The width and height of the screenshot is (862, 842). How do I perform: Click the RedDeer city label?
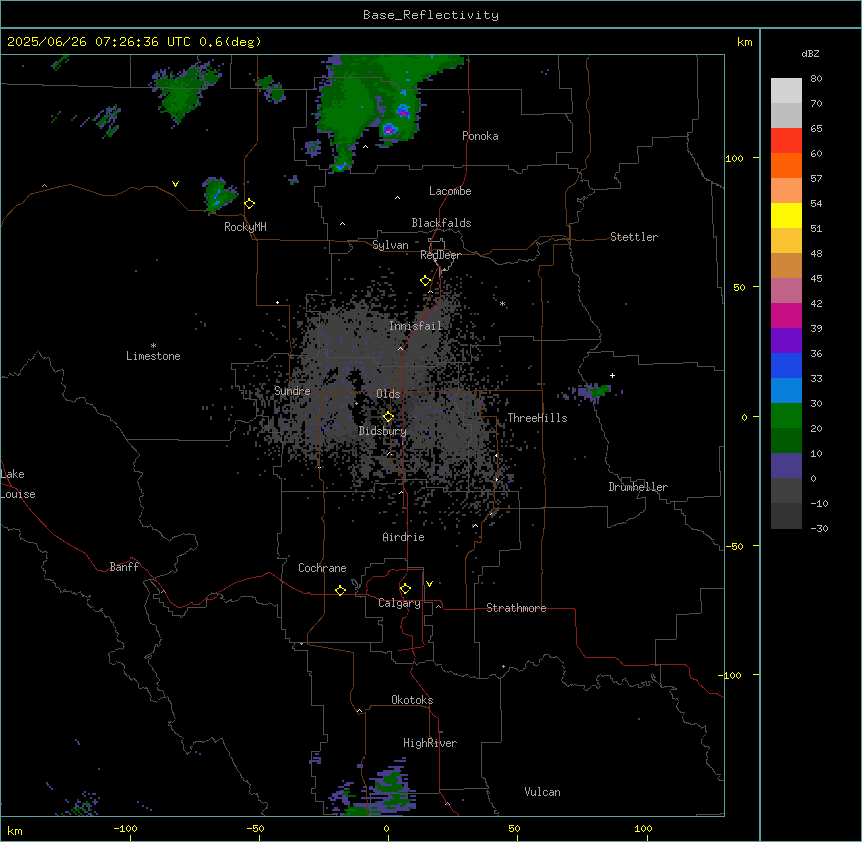[x=440, y=255]
